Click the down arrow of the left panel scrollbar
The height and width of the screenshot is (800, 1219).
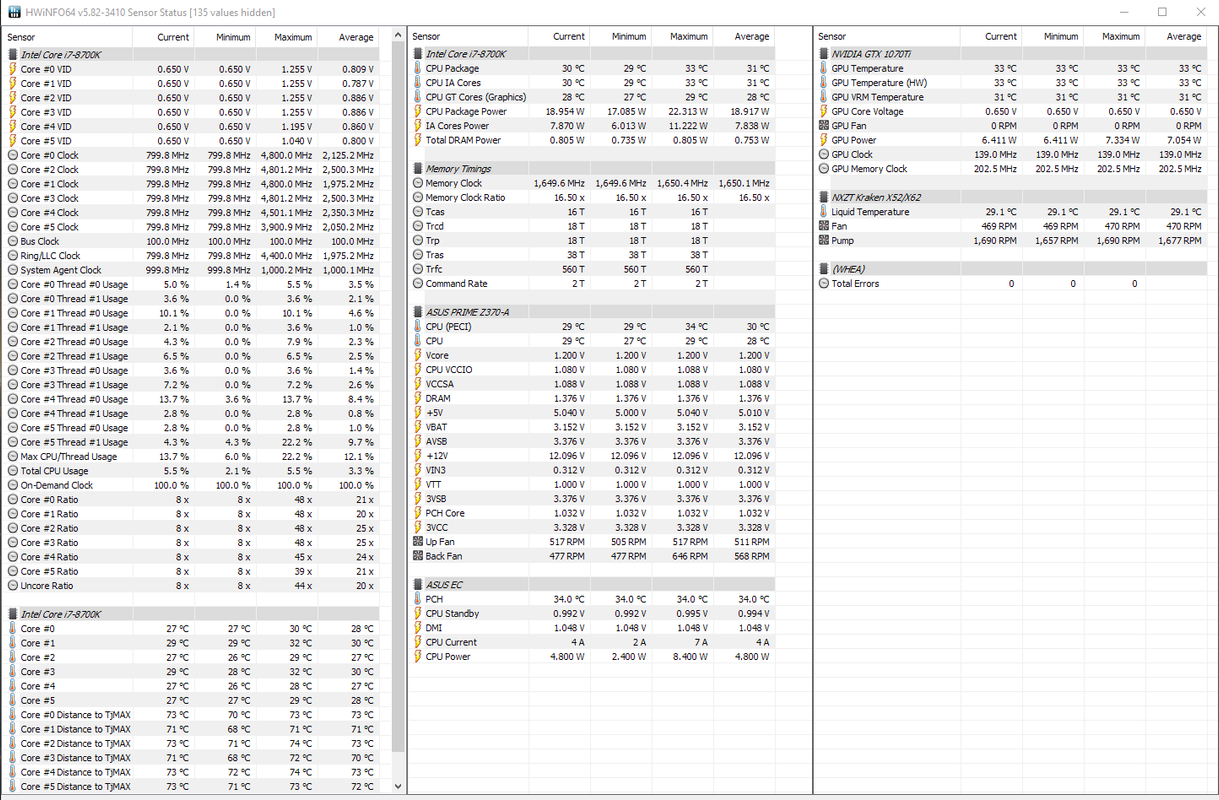(398, 787)
